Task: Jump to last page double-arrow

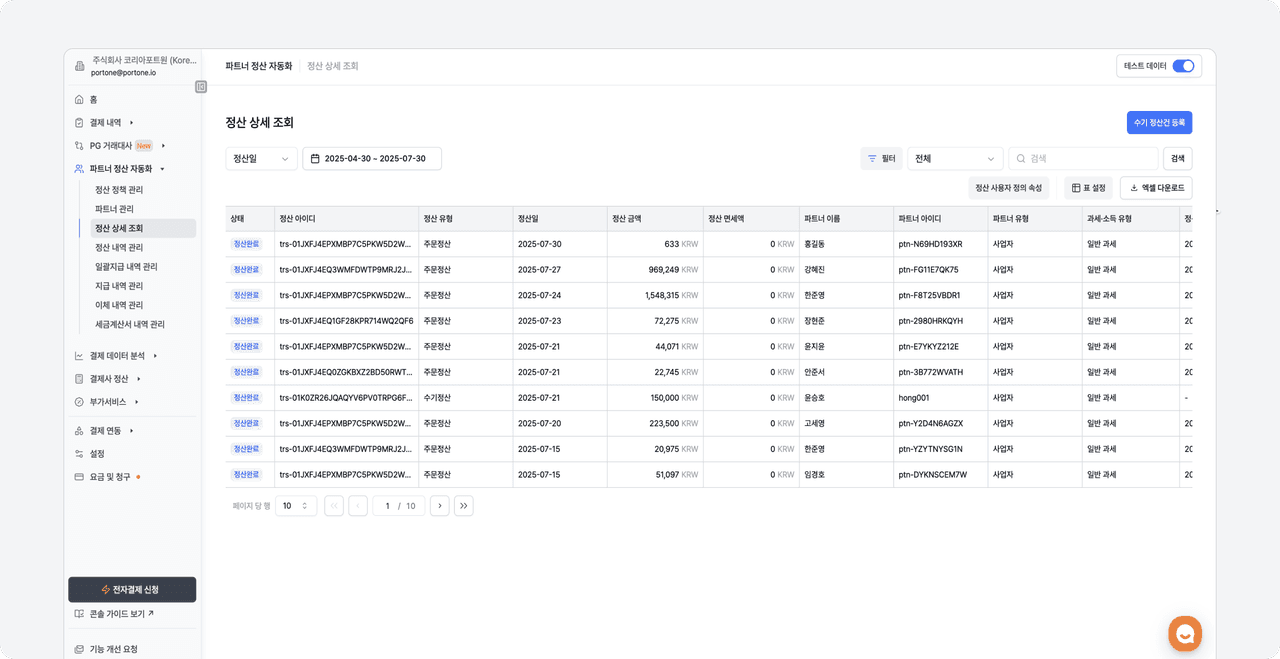Action: tap(463, 506)
